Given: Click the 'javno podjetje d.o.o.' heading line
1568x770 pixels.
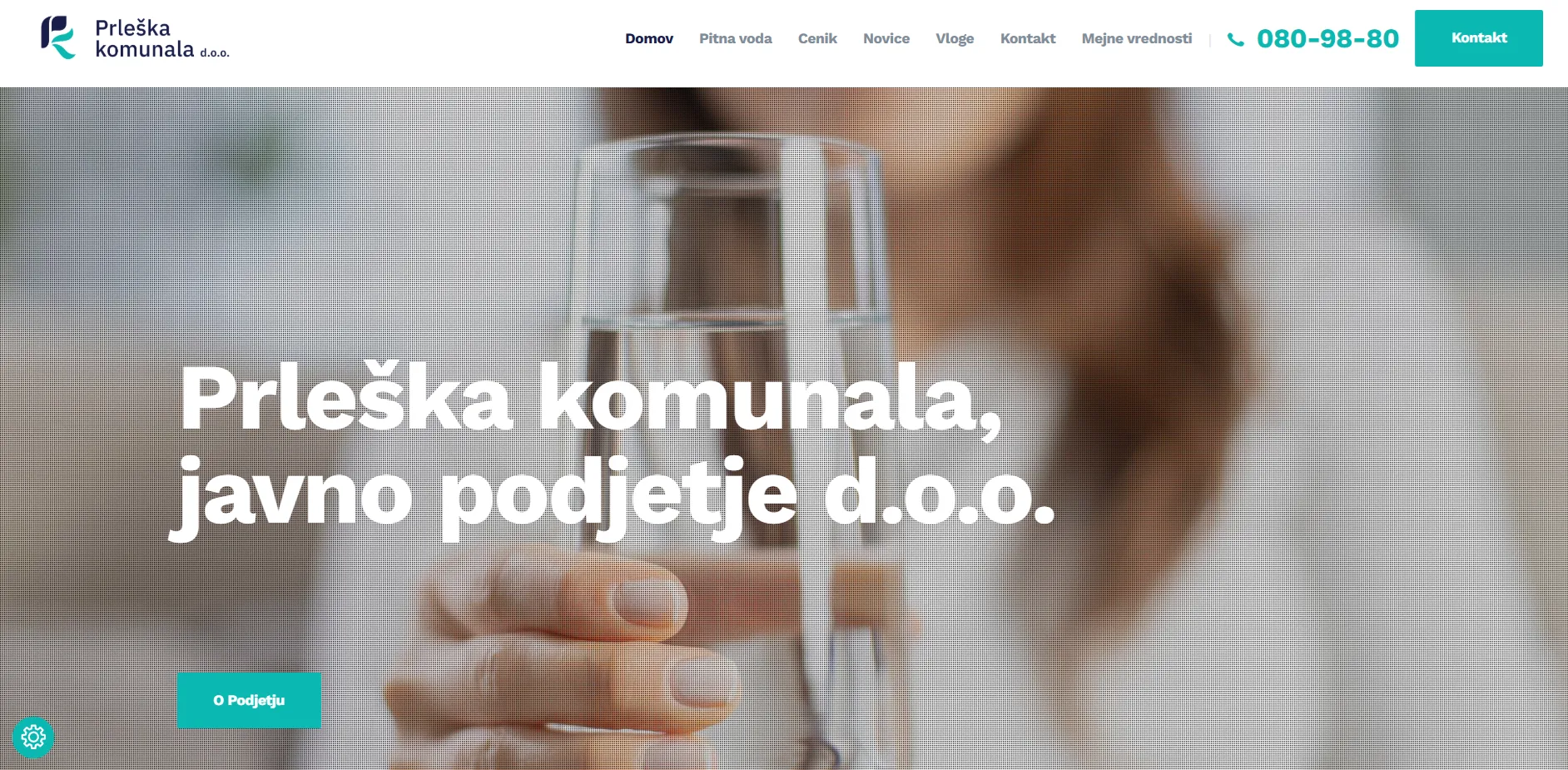Looking at the screenshot, I should (x=613, y=498).
